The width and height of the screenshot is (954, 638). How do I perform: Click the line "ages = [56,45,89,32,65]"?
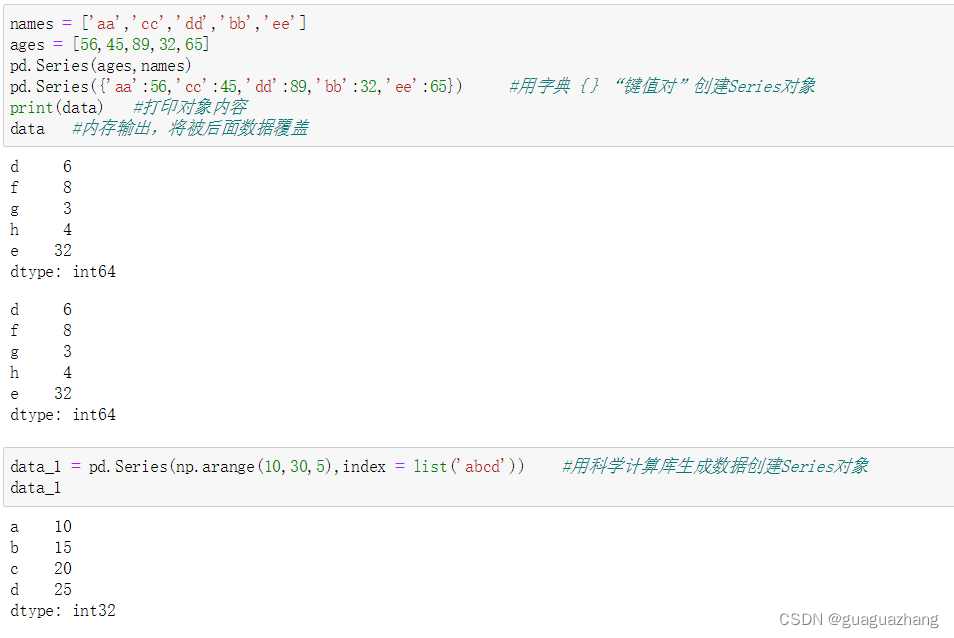point(110,44)
